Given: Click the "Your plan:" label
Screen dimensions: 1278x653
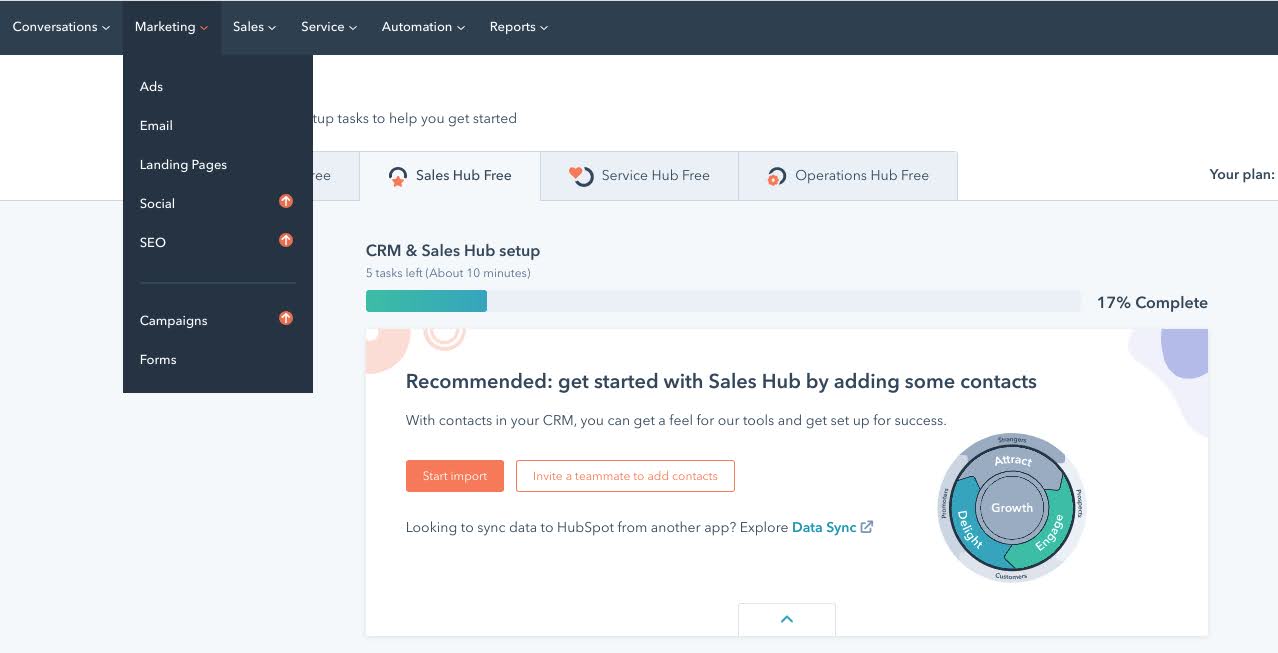Looking at the screenshot, I should point(1242,174).
